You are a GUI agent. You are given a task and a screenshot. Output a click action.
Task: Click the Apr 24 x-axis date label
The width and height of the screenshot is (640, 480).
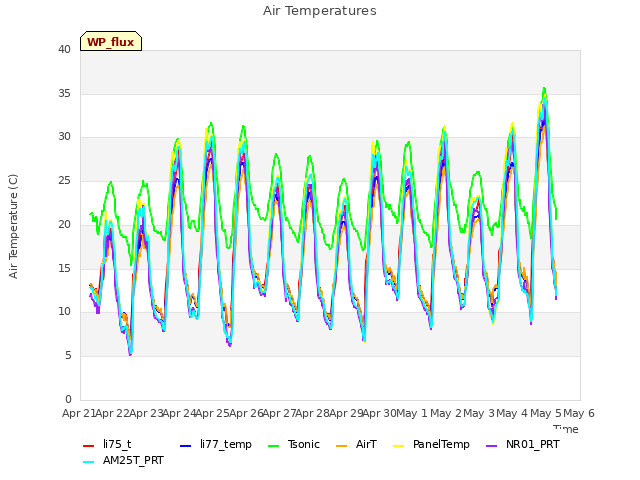pos(179,413)
